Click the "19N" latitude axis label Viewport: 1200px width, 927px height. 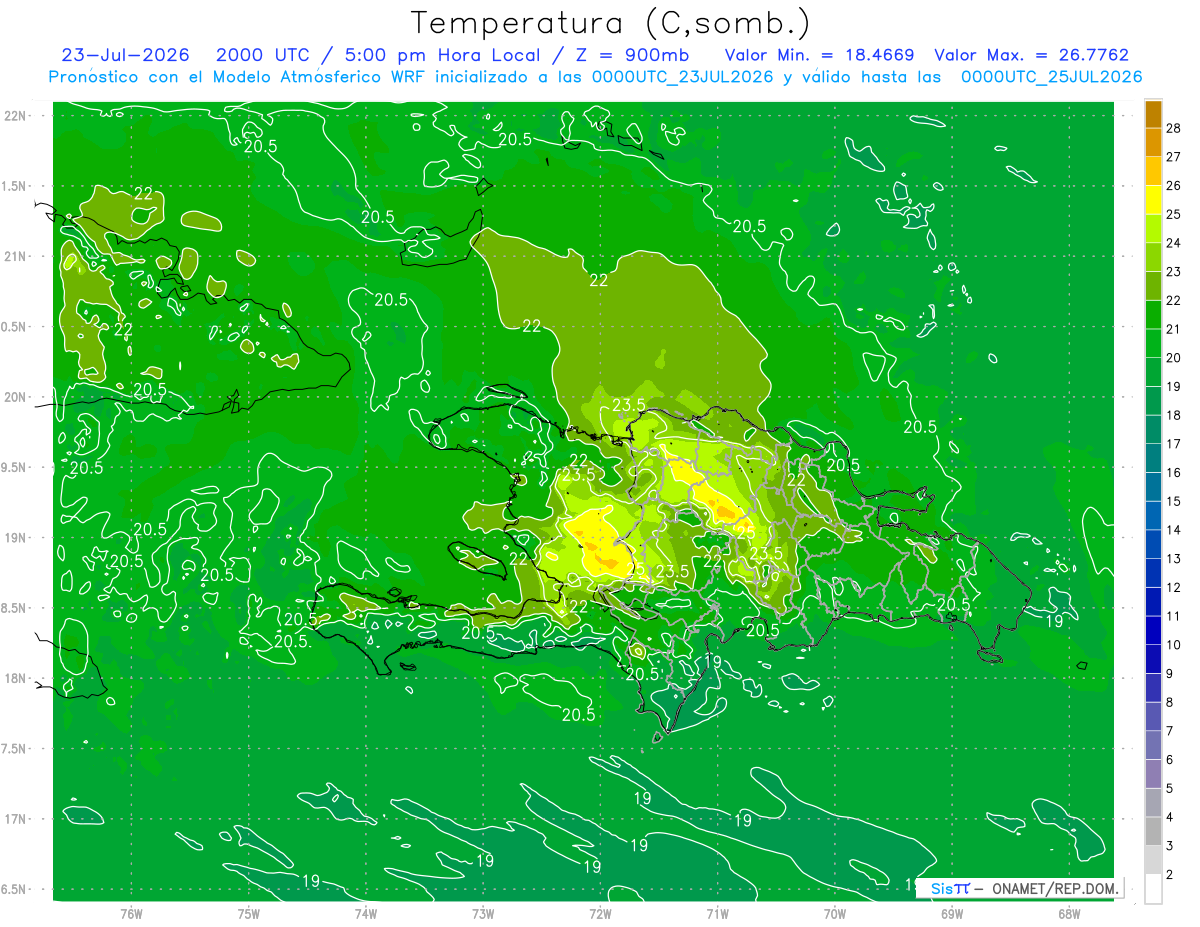coord(15,538)
